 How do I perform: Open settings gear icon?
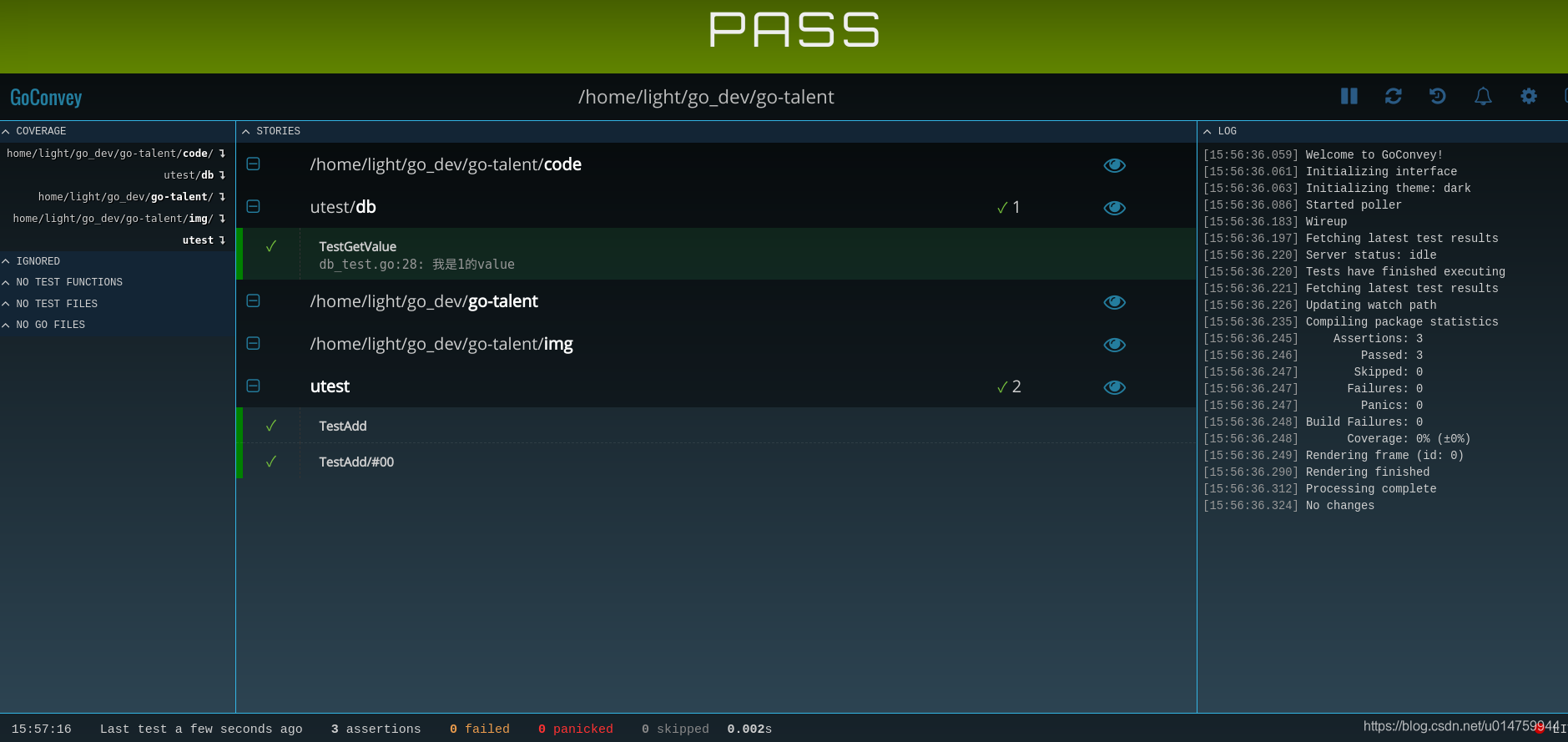coord(1528,96)
